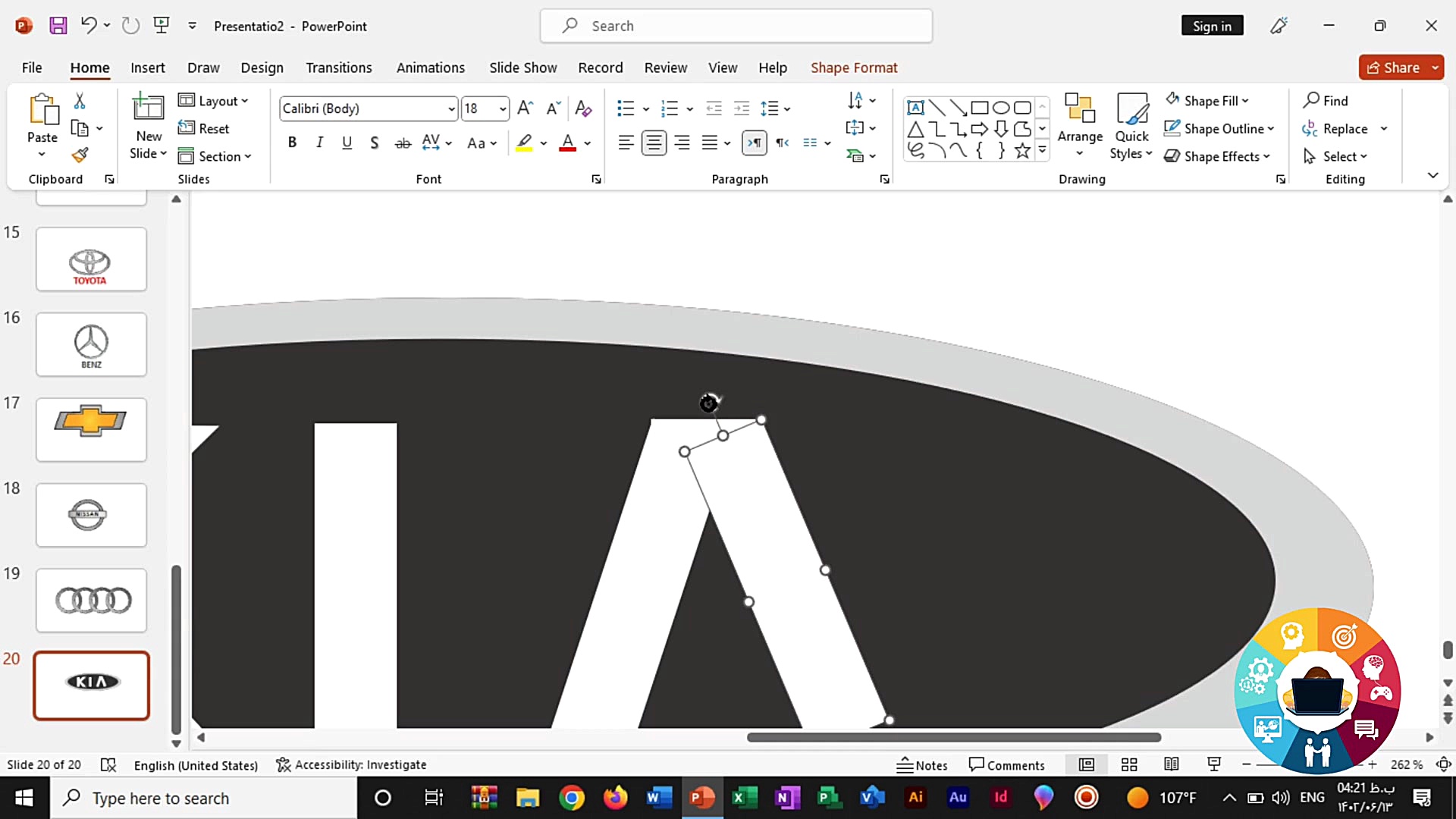This screenshot has width=1456, height=819.
Task: Click the Undo arrow icon
Action: point(88,26)
